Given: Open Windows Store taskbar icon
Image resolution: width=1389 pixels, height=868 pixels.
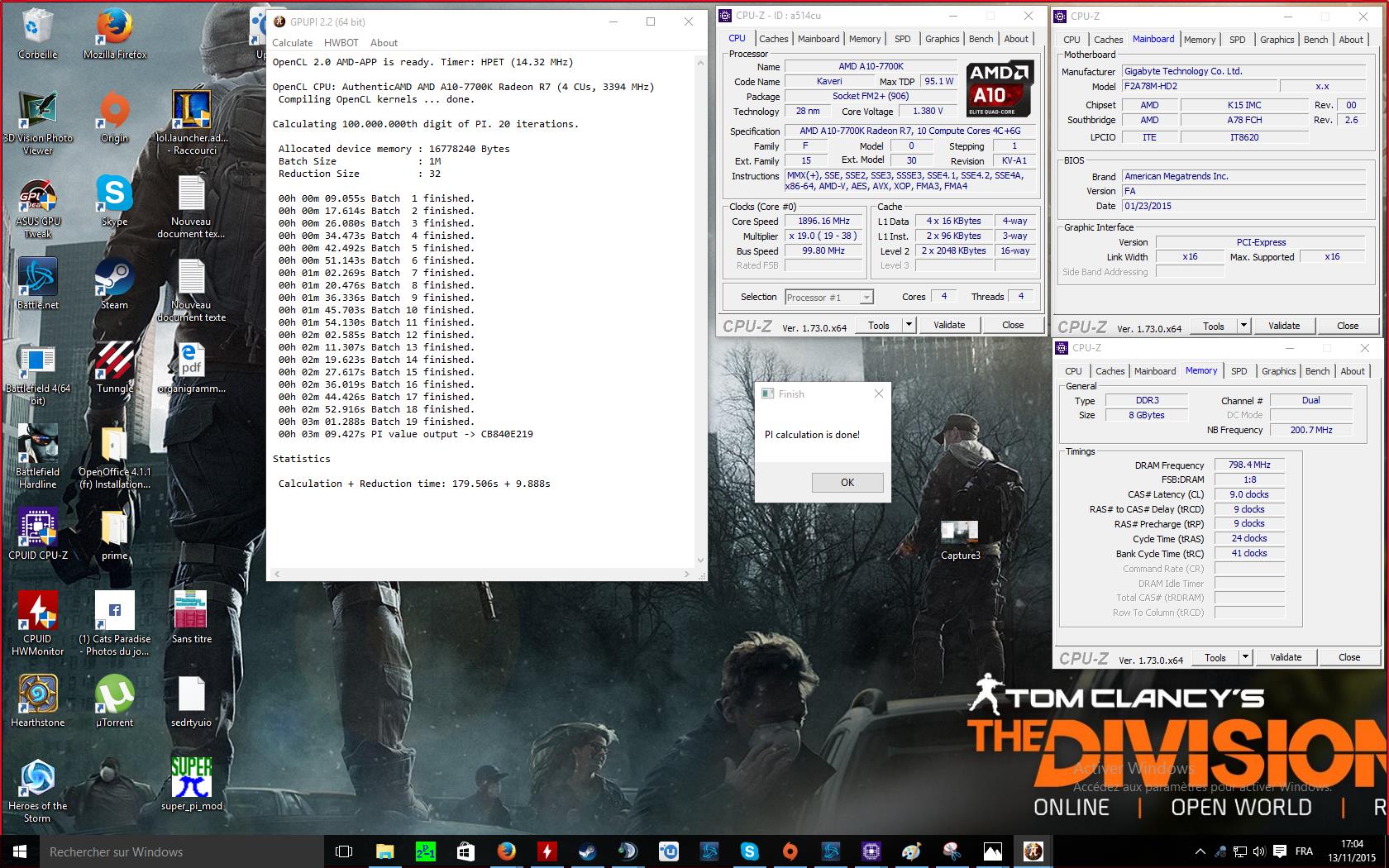Looking at the screenshot, I should coord(465,851).
